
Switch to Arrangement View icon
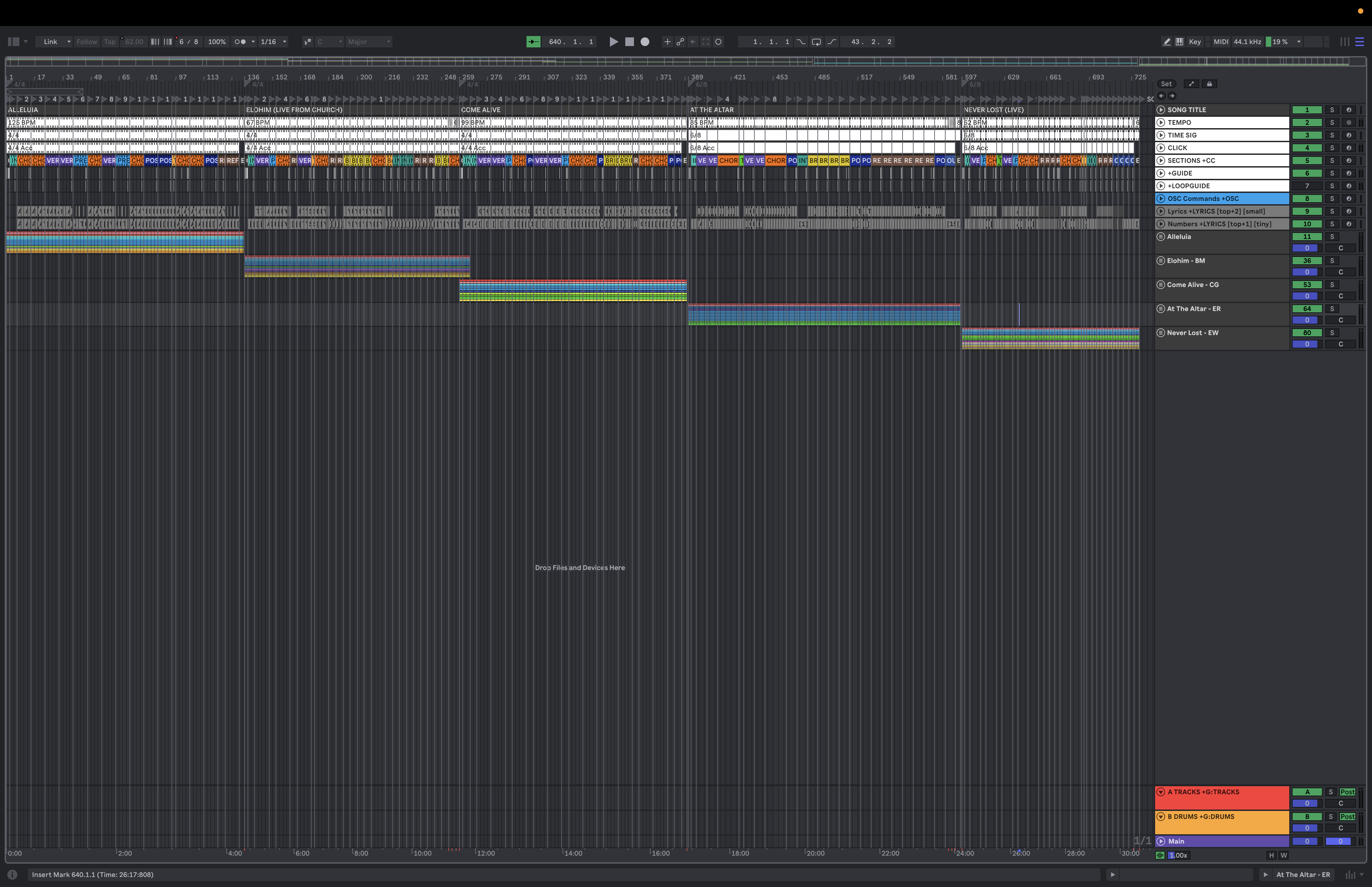1359,41
